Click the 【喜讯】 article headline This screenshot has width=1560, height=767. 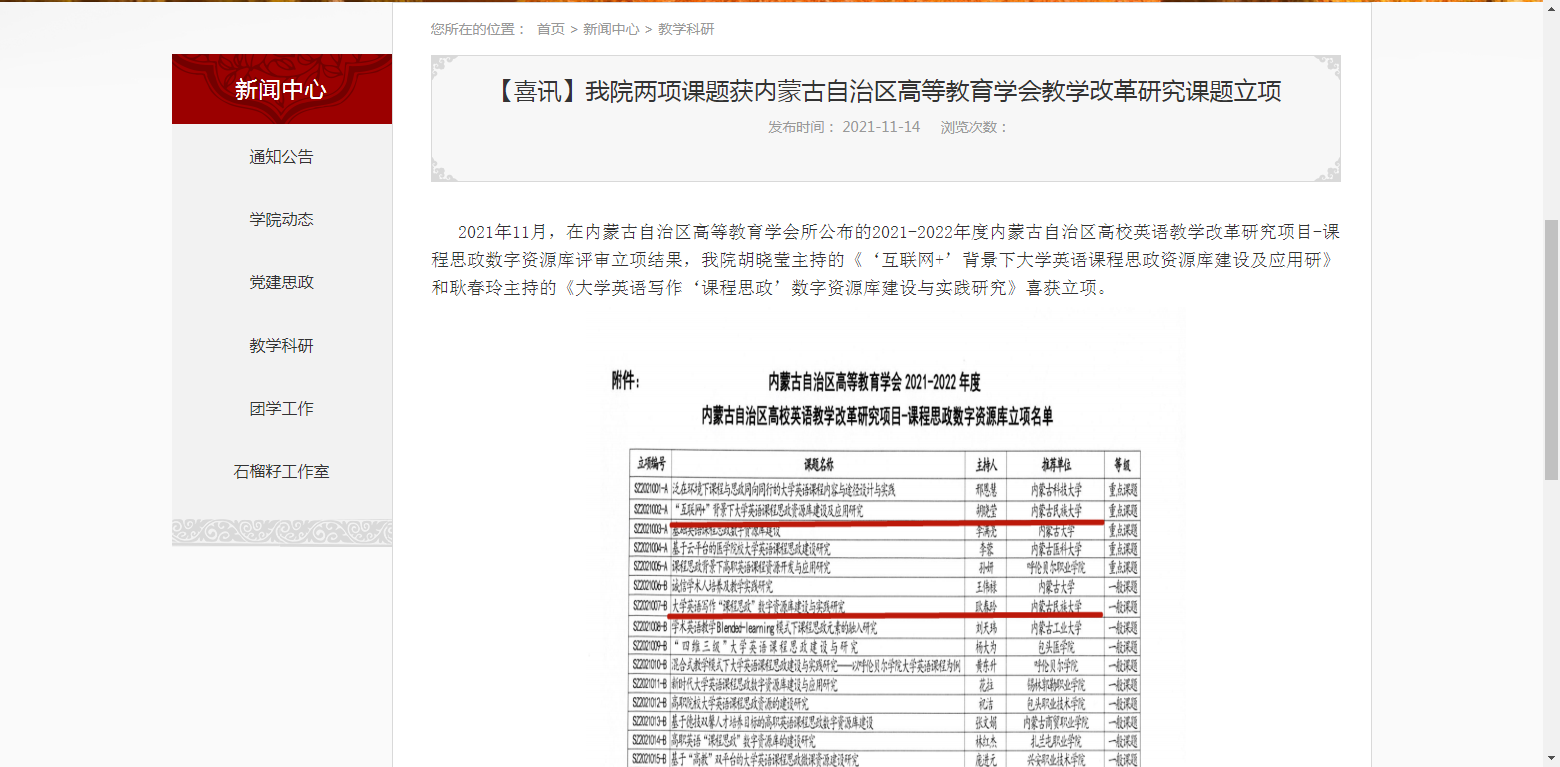pyautogui.click(x=885, y=92)
